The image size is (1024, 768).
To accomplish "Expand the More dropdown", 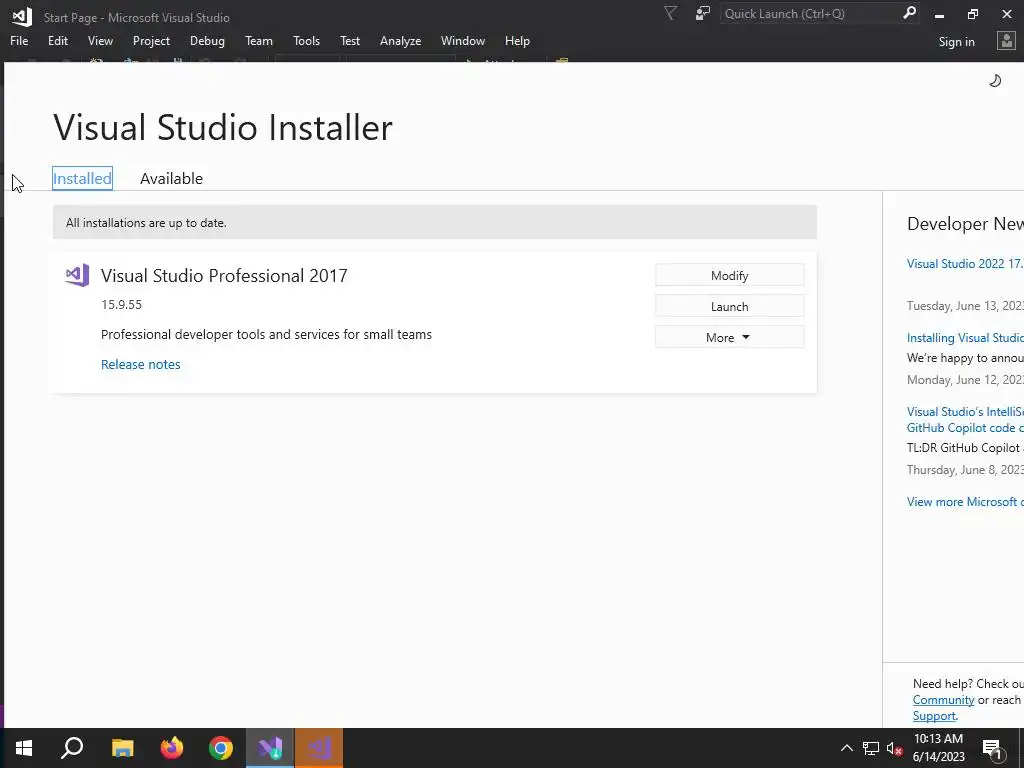I will tap(729, 337).
